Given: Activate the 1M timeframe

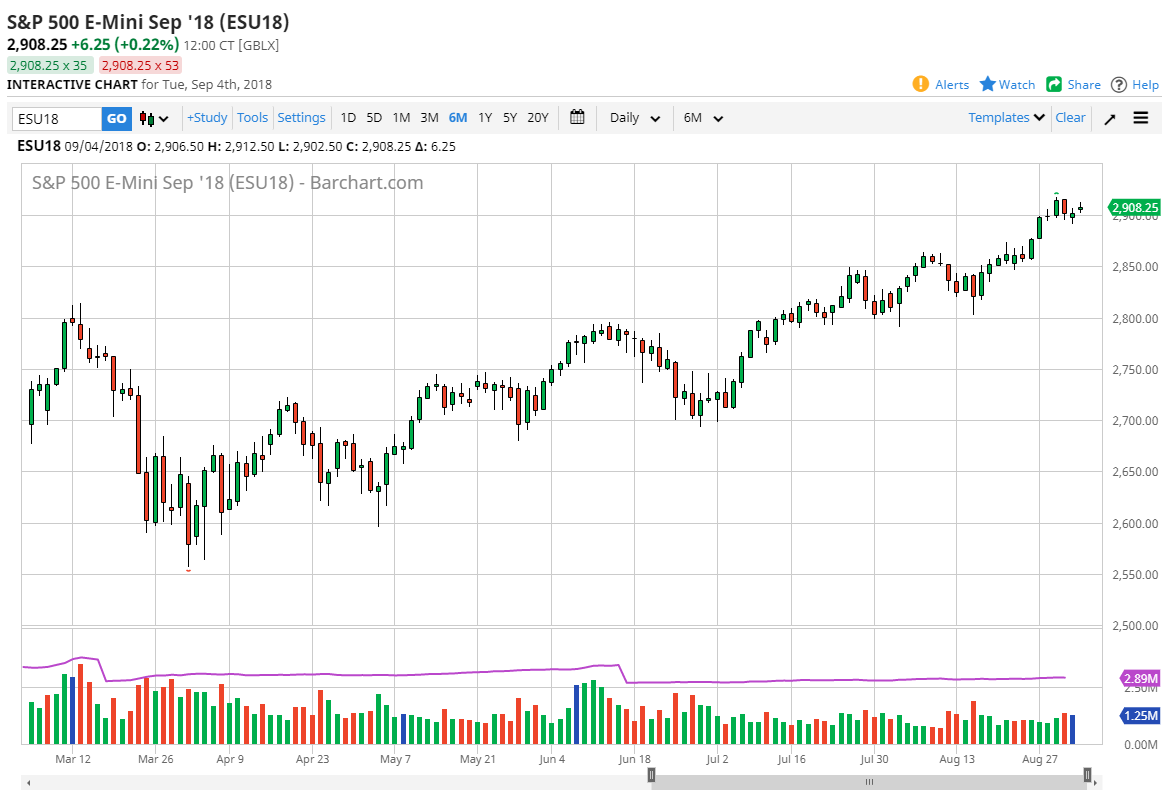Looking at the screenshot, I should (x=401, y=117).
